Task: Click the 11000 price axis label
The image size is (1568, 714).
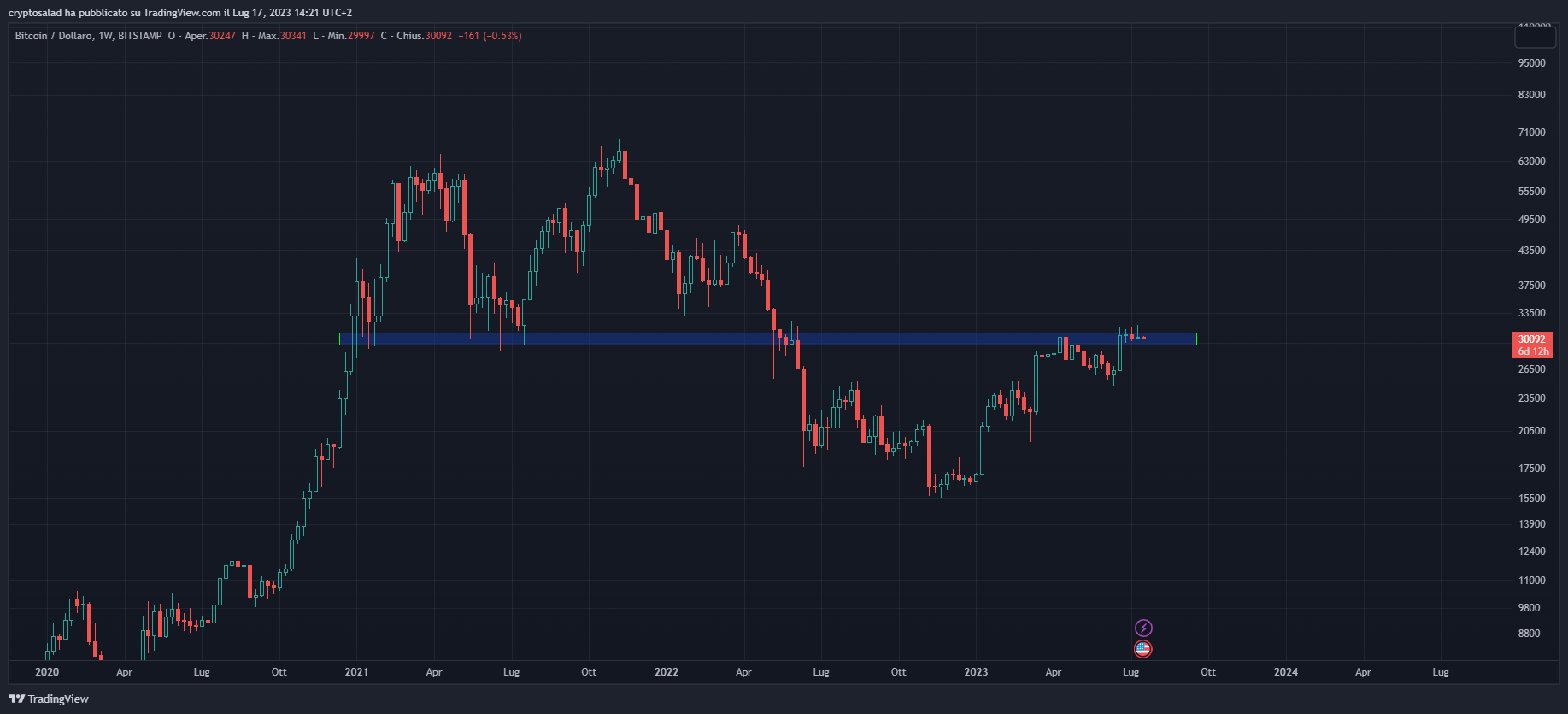Action: click(x=1531, y=581)
